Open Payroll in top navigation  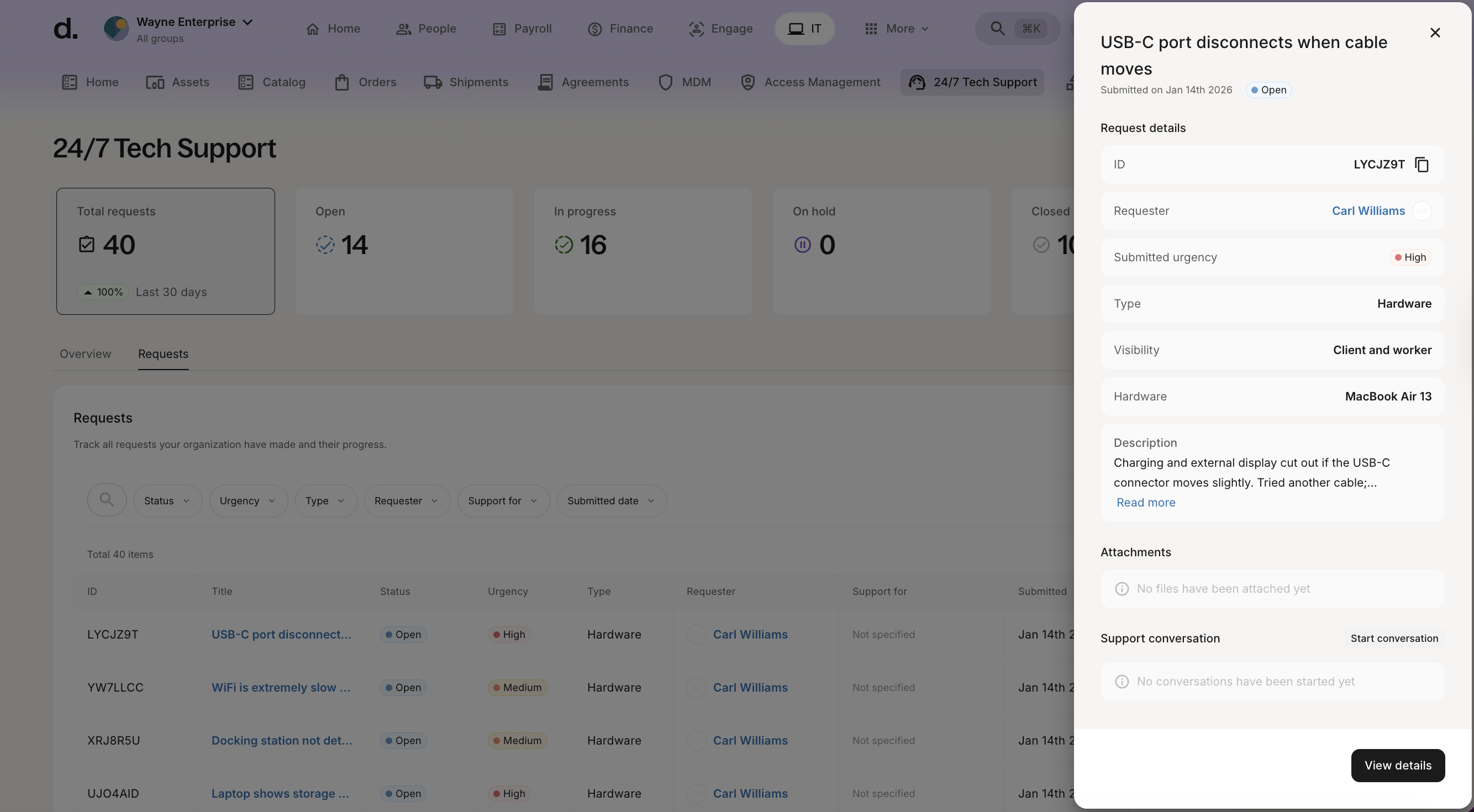point(522,29)
